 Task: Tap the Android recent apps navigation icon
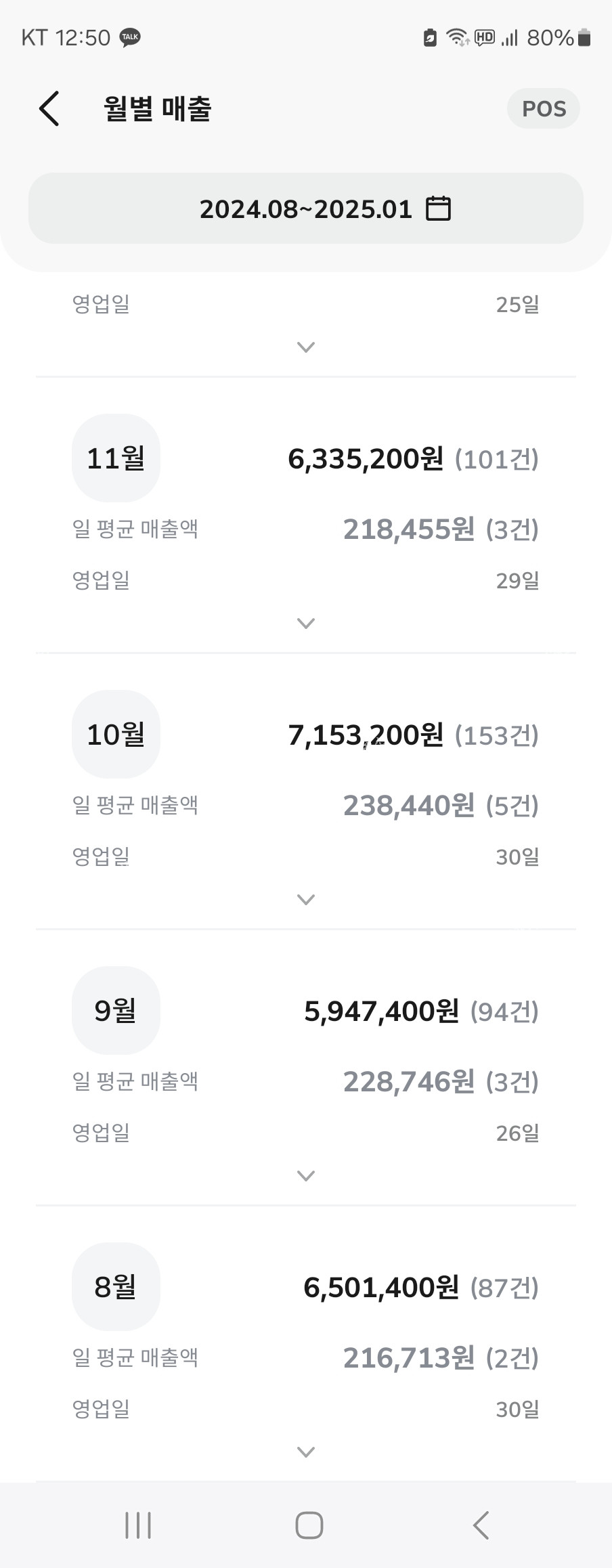click(138, 1525)
